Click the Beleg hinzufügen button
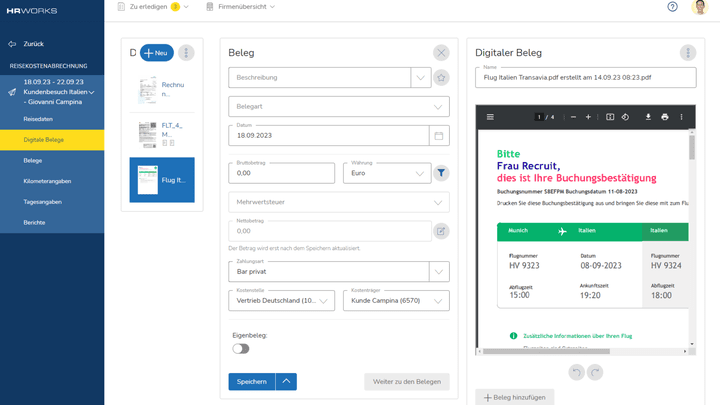This screenshot has width=720, height=405. coord(514,397)
